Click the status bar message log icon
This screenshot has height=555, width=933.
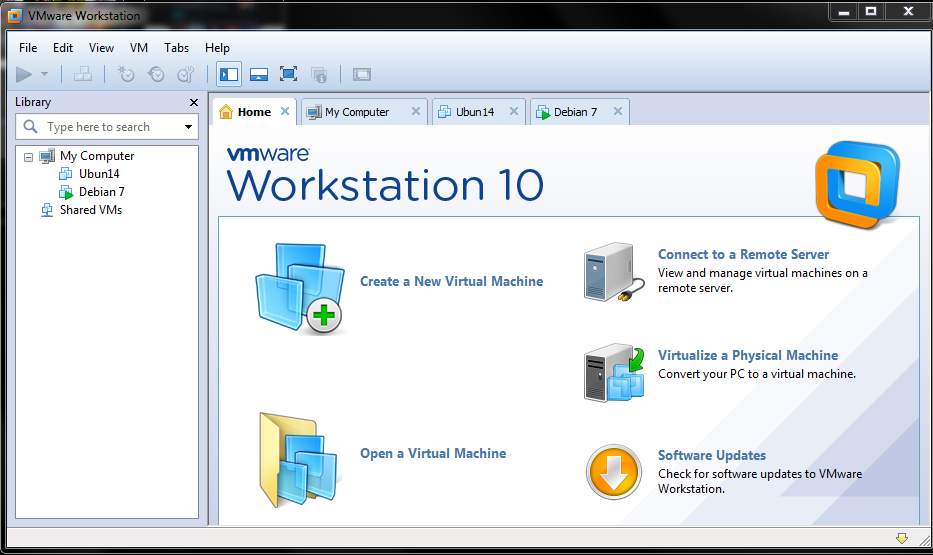(x=902, y=538)
